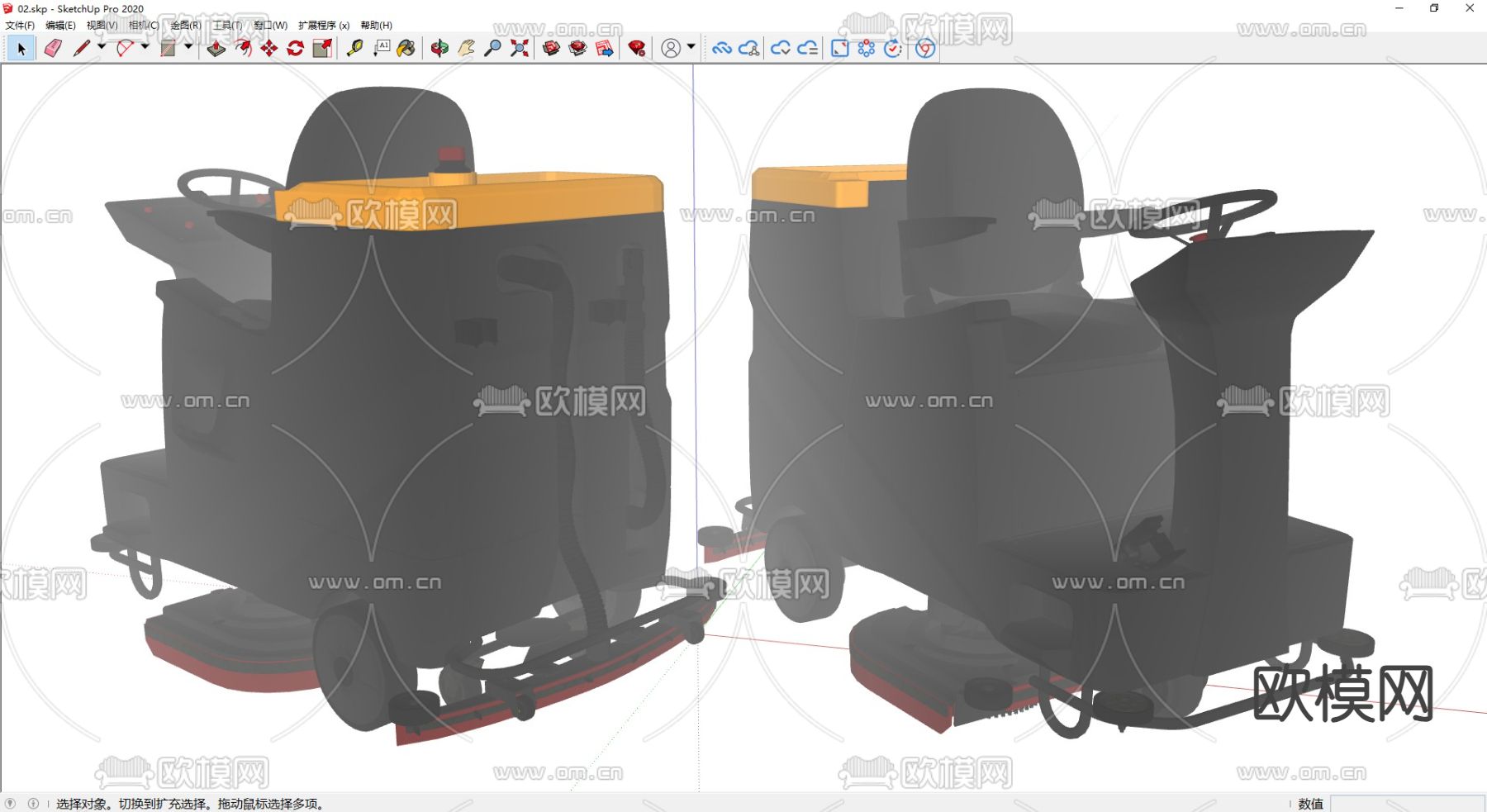This screenshot has height=812, width=1487.
Task: Choose the Paint Bucket tool
Action: point(406,49)
